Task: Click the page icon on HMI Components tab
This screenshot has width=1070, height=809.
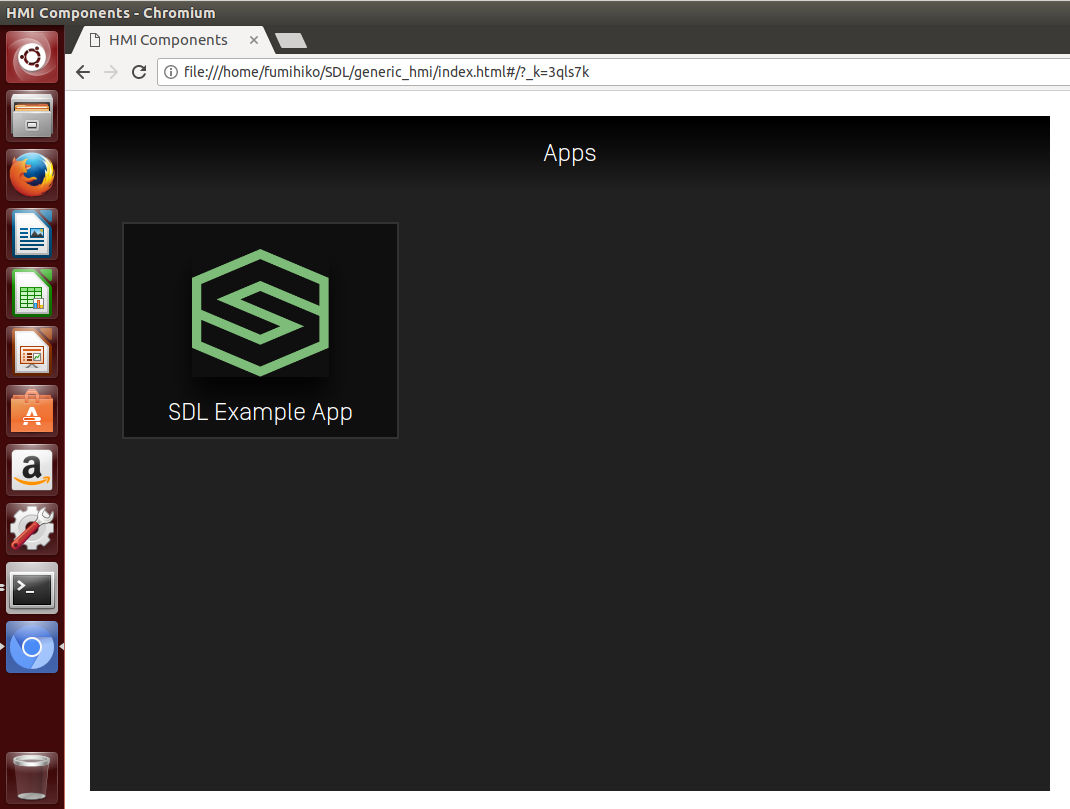Action: point(95,40)
